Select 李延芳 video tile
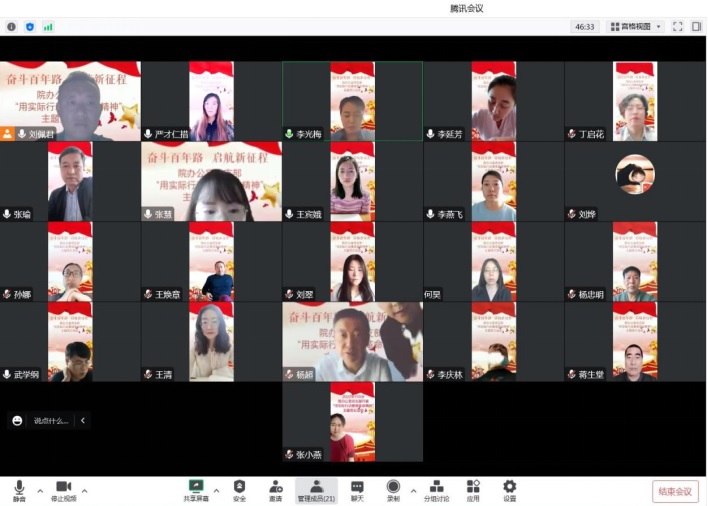The height and width of the screenshot is (506, 708). coord(494,101)
